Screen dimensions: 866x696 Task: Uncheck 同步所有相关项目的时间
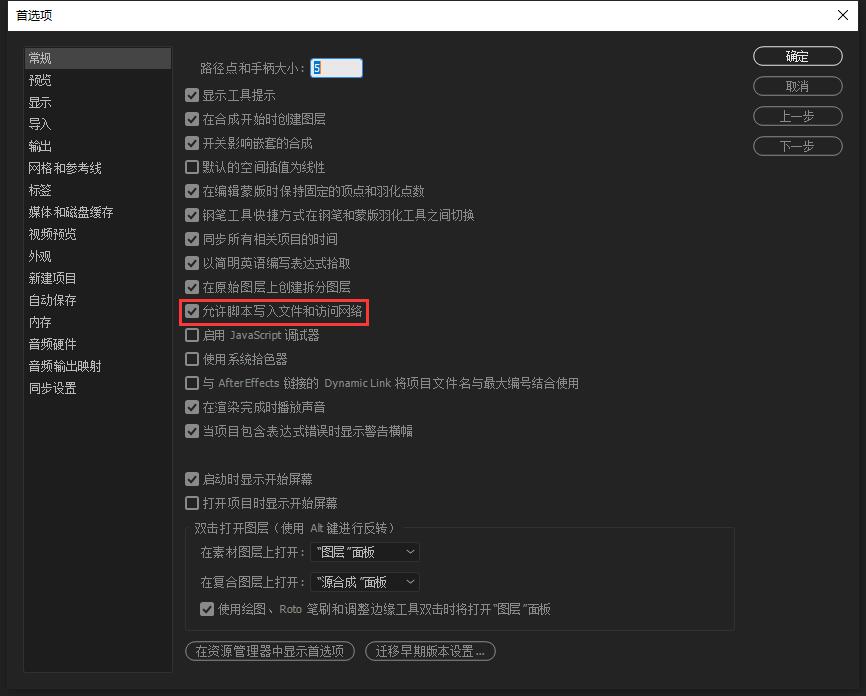point(192,239)
